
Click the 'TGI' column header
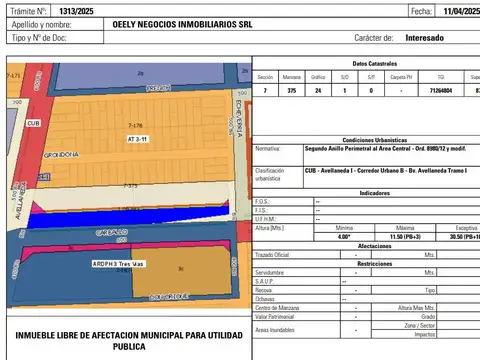point(441,77)
